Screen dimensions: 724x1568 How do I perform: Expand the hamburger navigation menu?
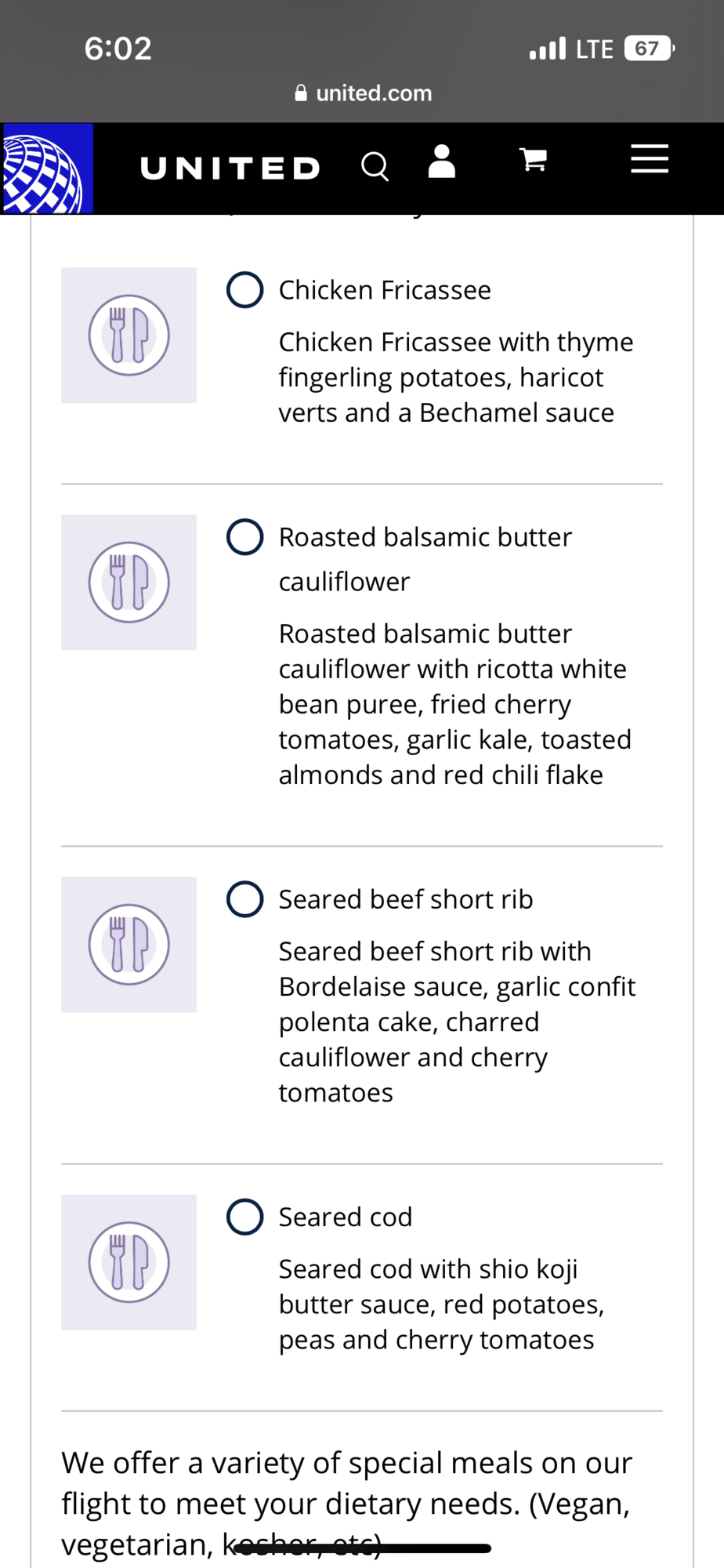point(650,159)
